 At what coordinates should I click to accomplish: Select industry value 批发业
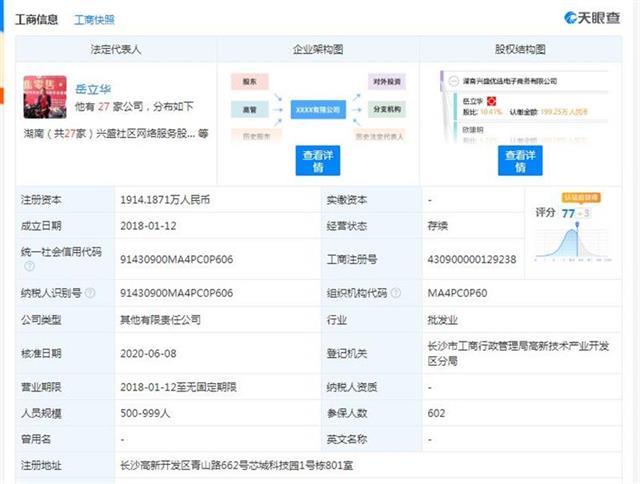click(x=442, y=320)
